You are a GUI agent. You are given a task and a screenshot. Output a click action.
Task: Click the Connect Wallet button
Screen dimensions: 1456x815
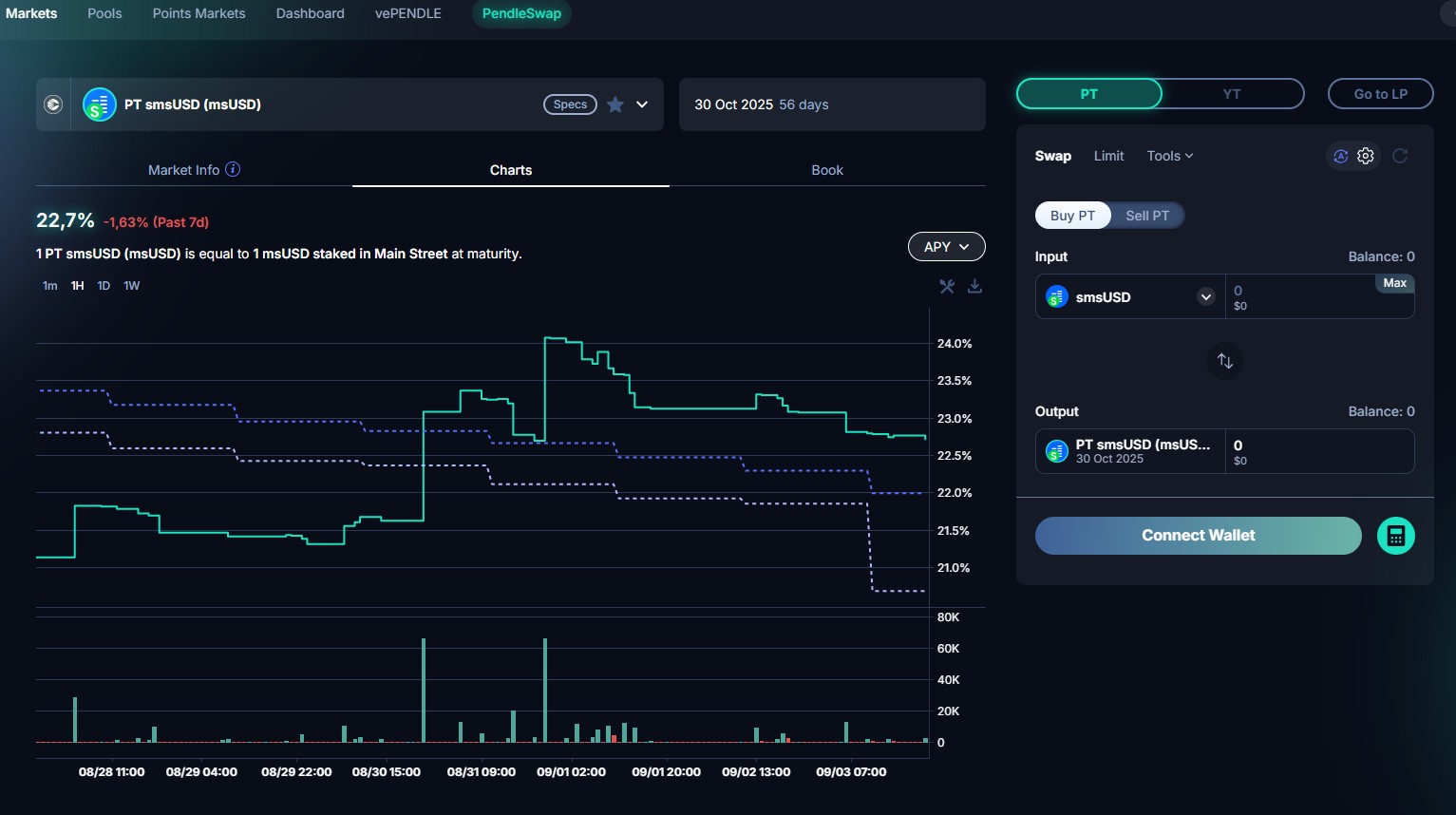point(1199,536)
